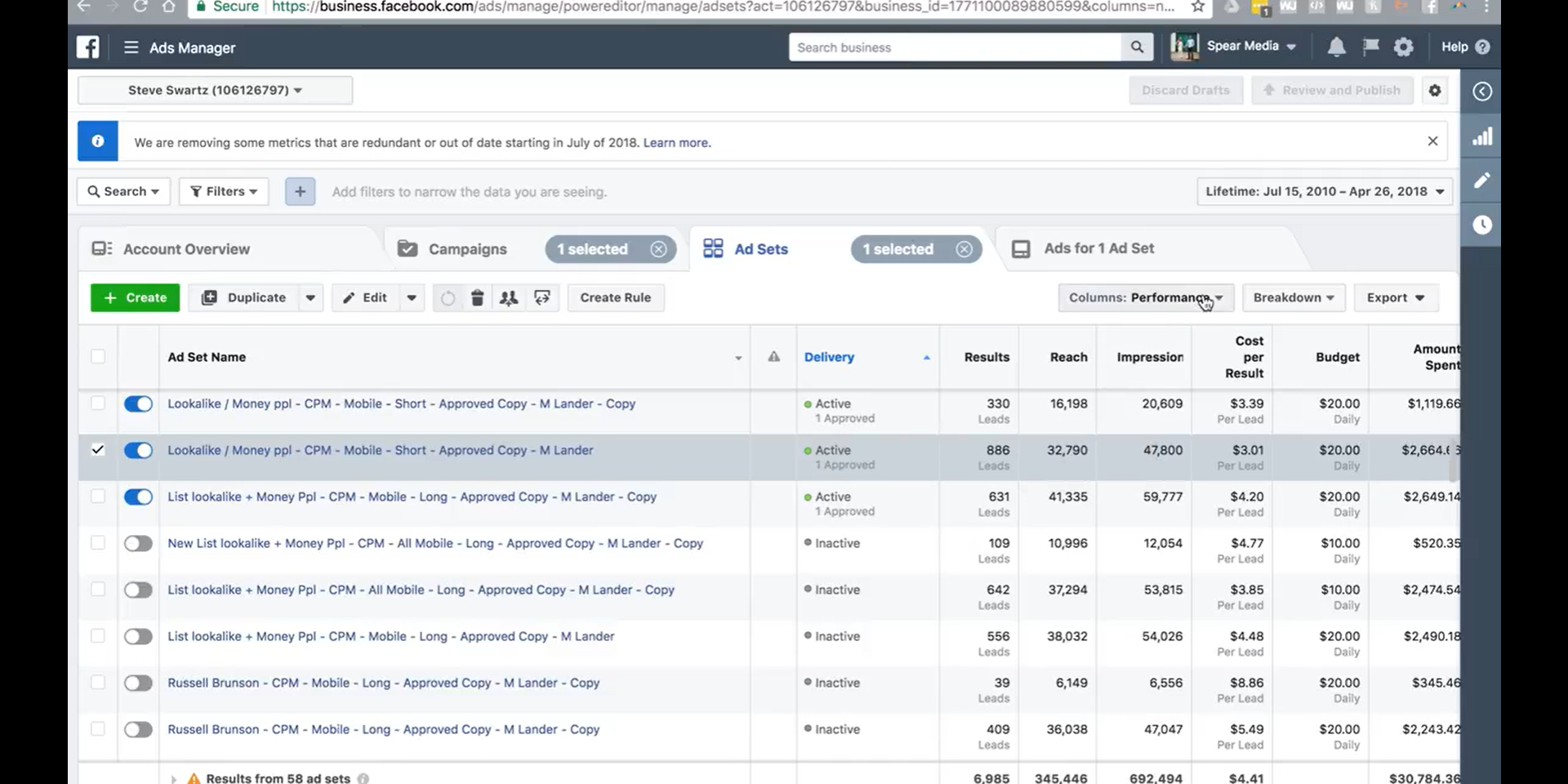Open the Filters dropdown
The width and height of the screenshot is (1568, 784).
(x=224, y=191)
